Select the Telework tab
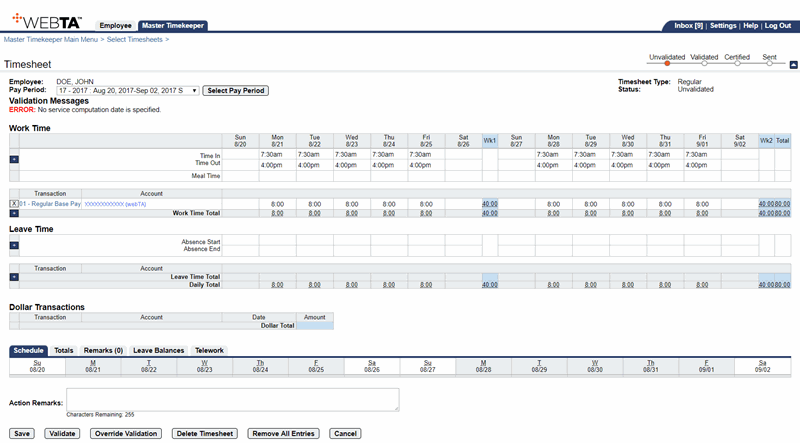800x443 pixels. tap(209, 351)
